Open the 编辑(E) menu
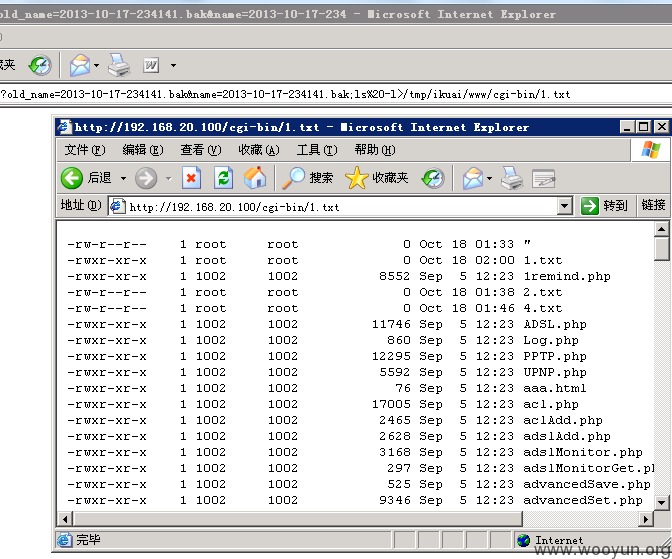 click(143, 150)
